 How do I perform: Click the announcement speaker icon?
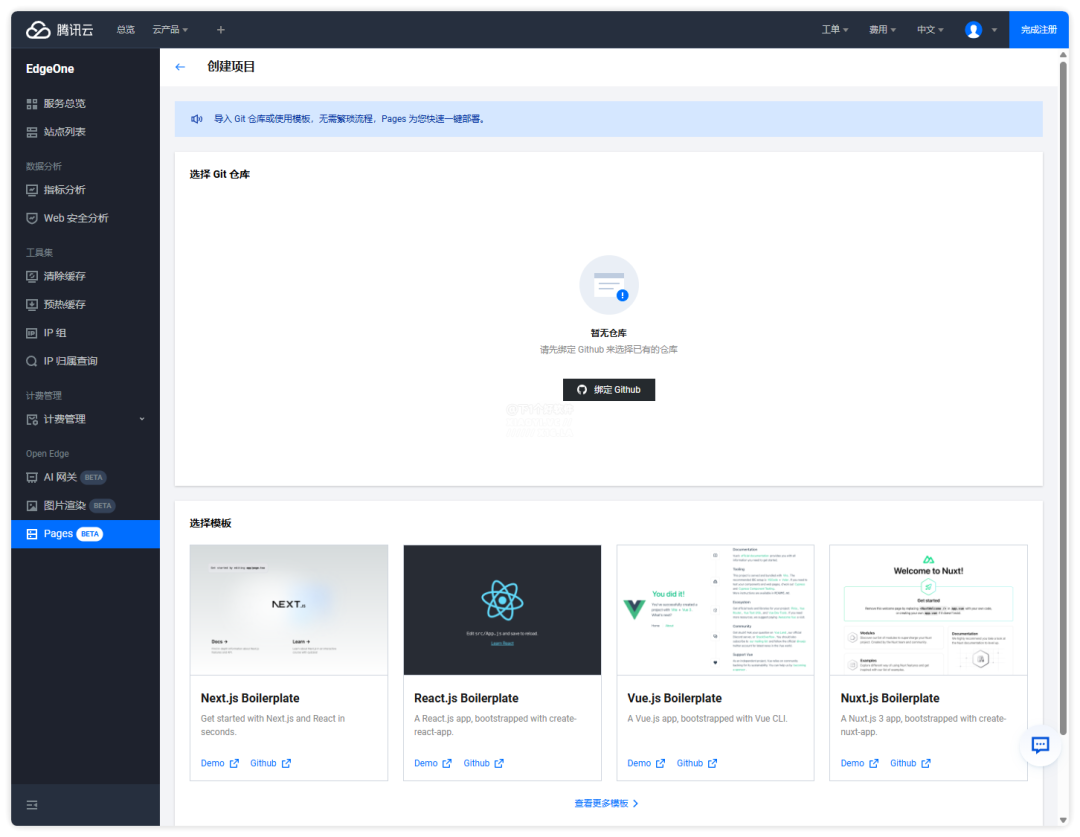point(196,119)
